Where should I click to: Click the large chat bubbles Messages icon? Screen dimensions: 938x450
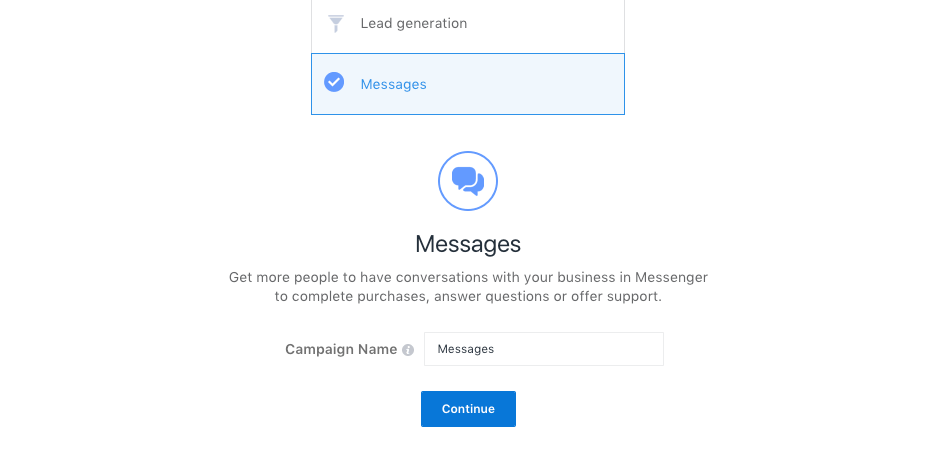[x=468, y=181]
